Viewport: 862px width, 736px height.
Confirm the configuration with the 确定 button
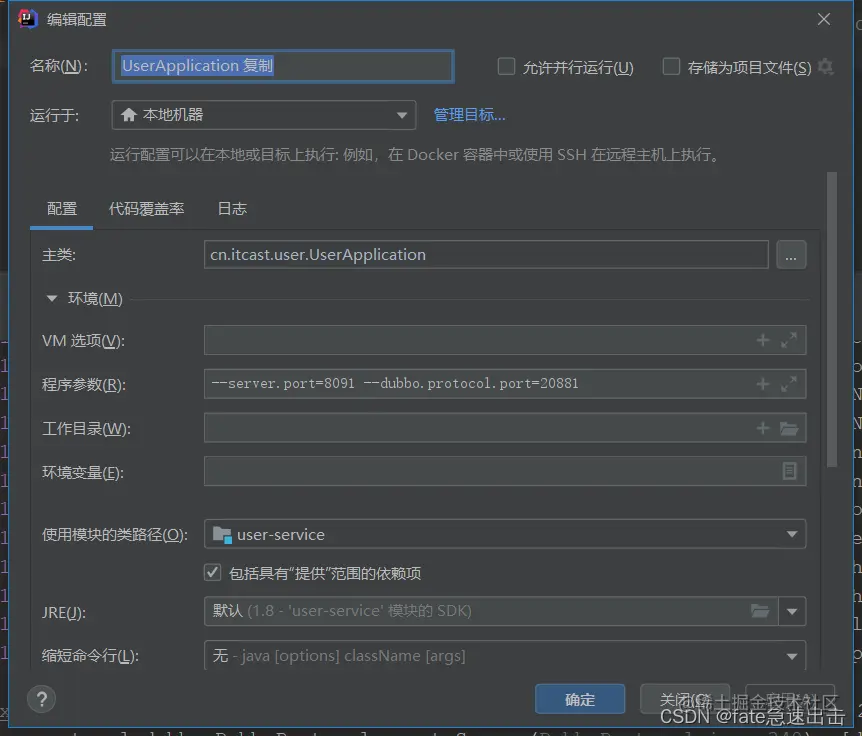pyautogui.click(x=580, y=699)
